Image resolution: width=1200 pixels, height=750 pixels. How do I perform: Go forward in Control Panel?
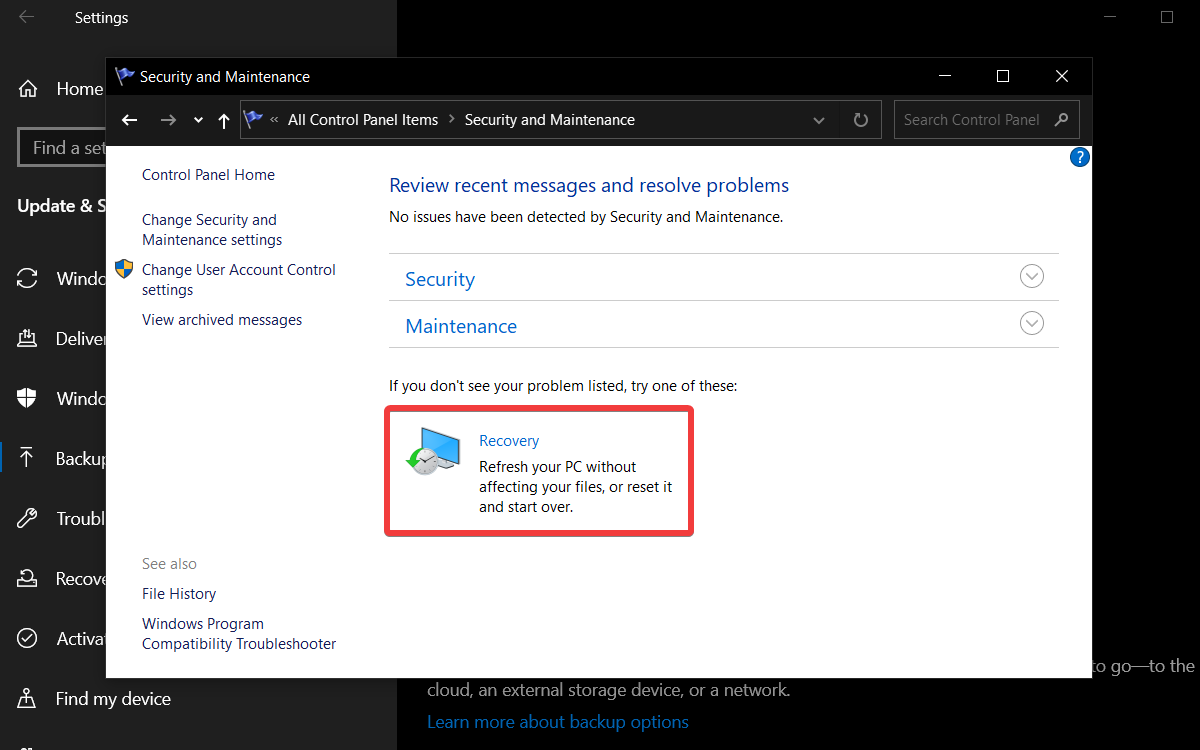click(x=168, y=120)
